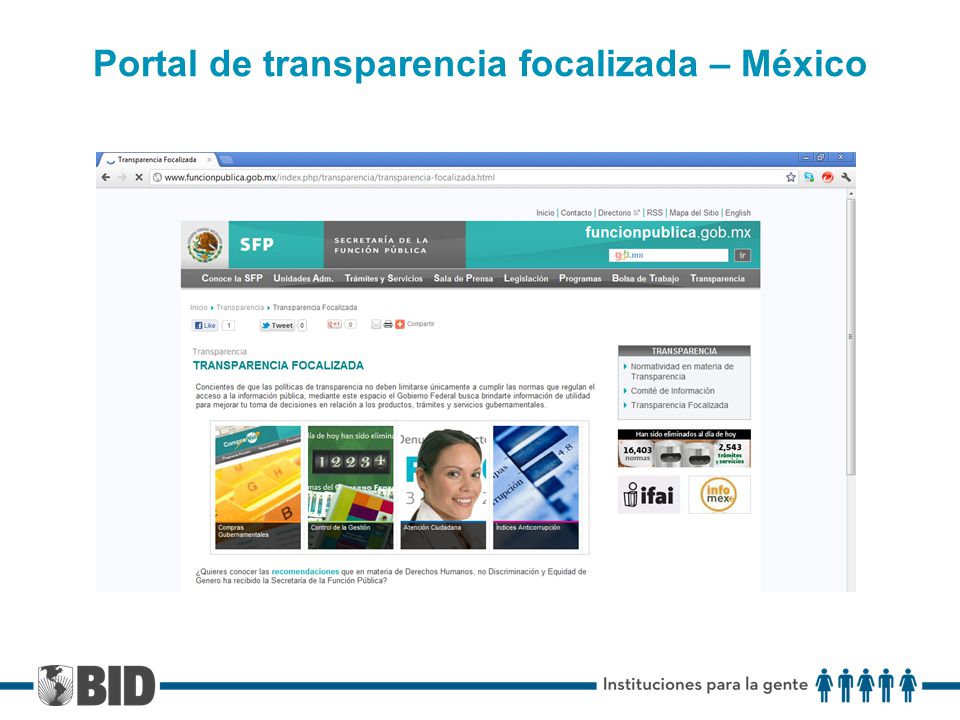Open the Bolsa de Trabajo menu

(x=645, y=279)
